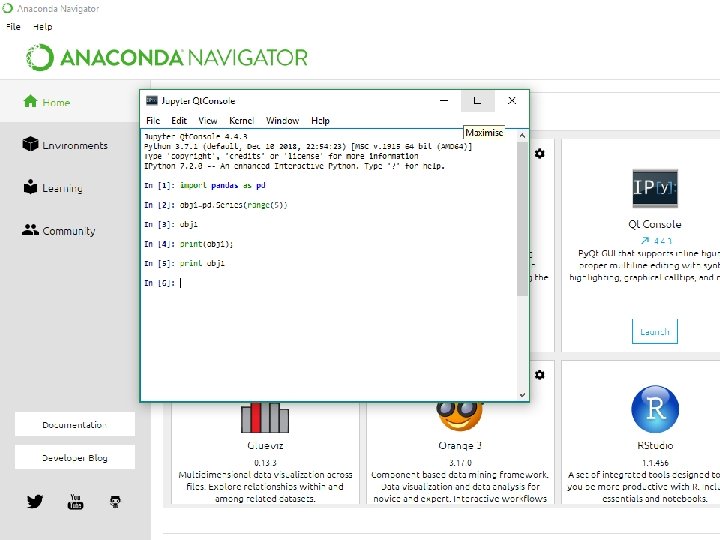The width and height of the screenshot is (720, 540).
Task: Click the QtConsole scrollbar up arrow
Action: tap(522, 135)
